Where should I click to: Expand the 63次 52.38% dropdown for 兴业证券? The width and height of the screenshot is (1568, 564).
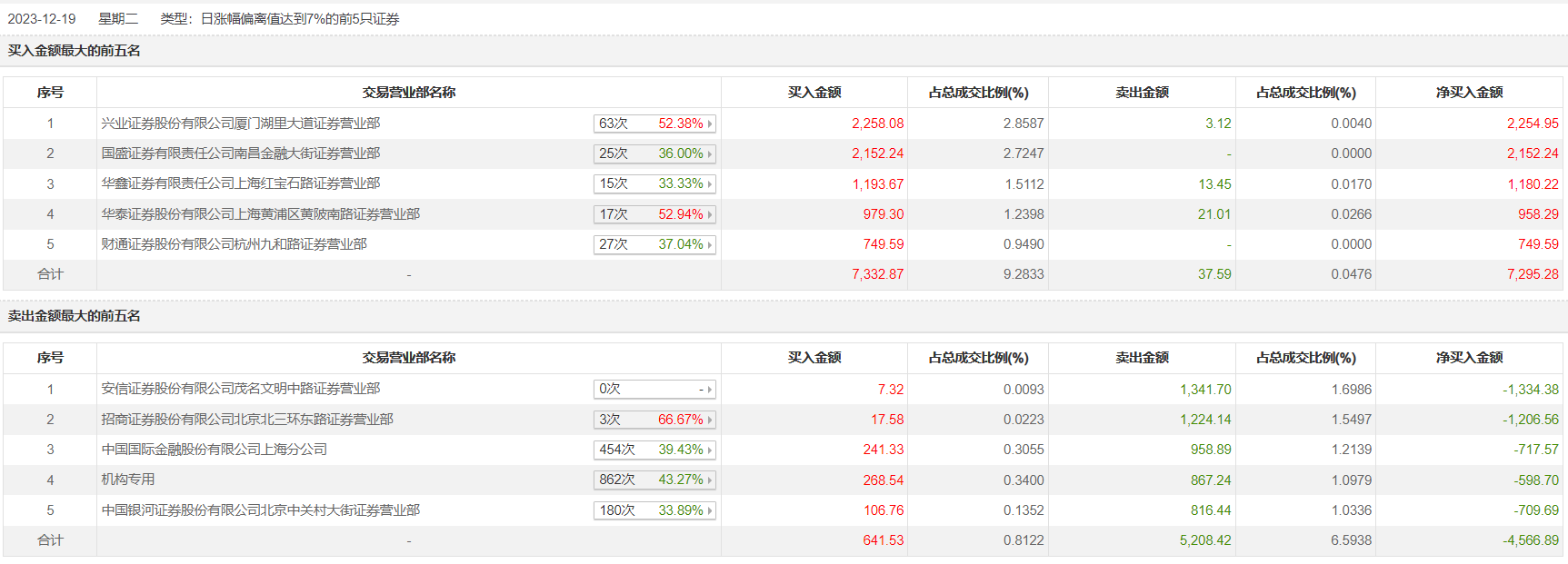654,124
